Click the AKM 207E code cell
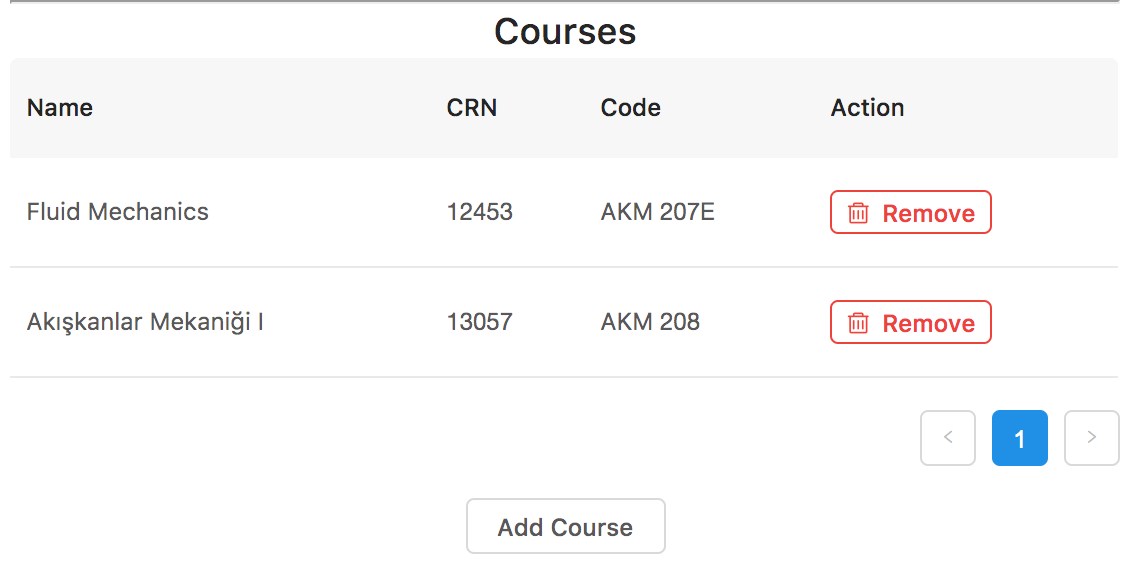 (657, 212)
